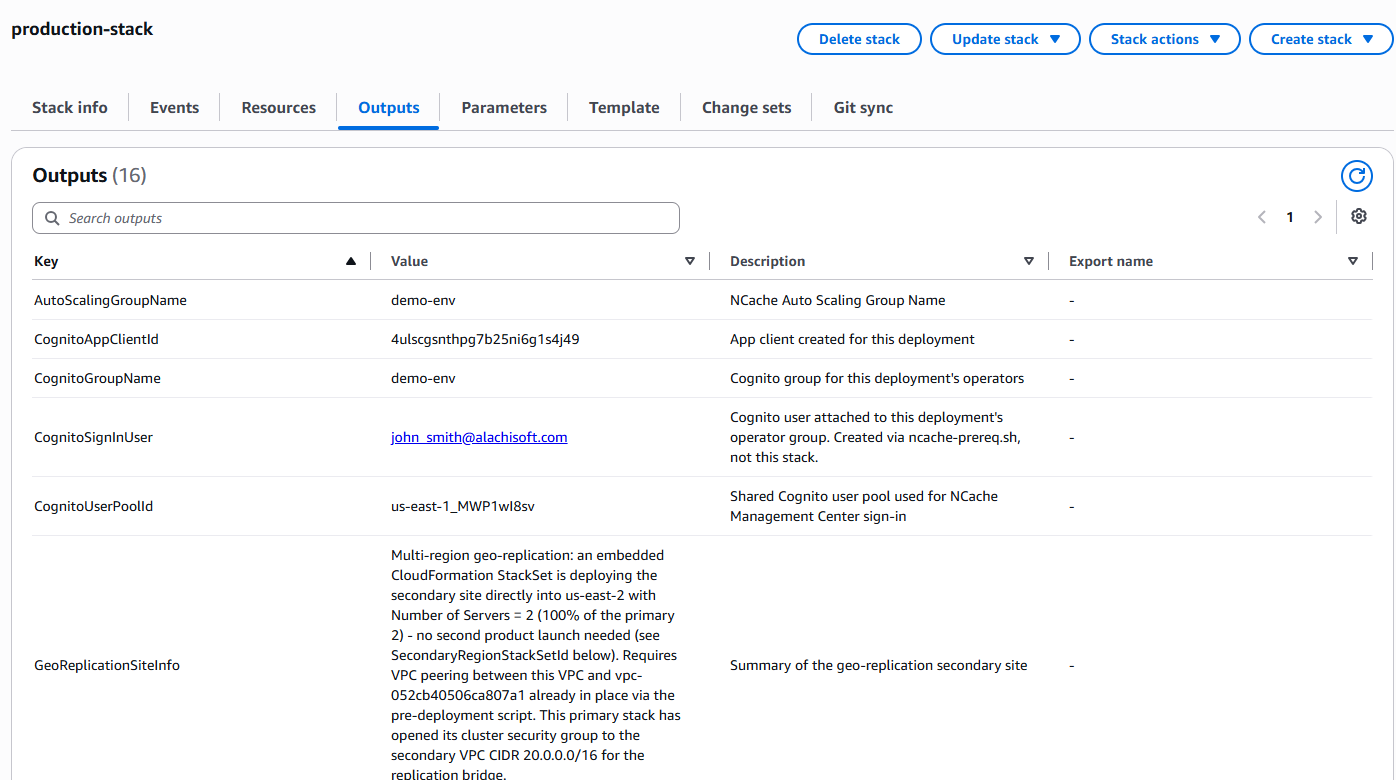Open the Events tab

tap(175, 108)
